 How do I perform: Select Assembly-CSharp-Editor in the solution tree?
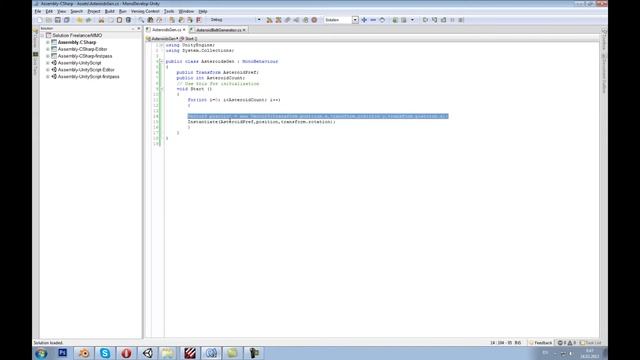pyautogui.click(x=82, y=49)
